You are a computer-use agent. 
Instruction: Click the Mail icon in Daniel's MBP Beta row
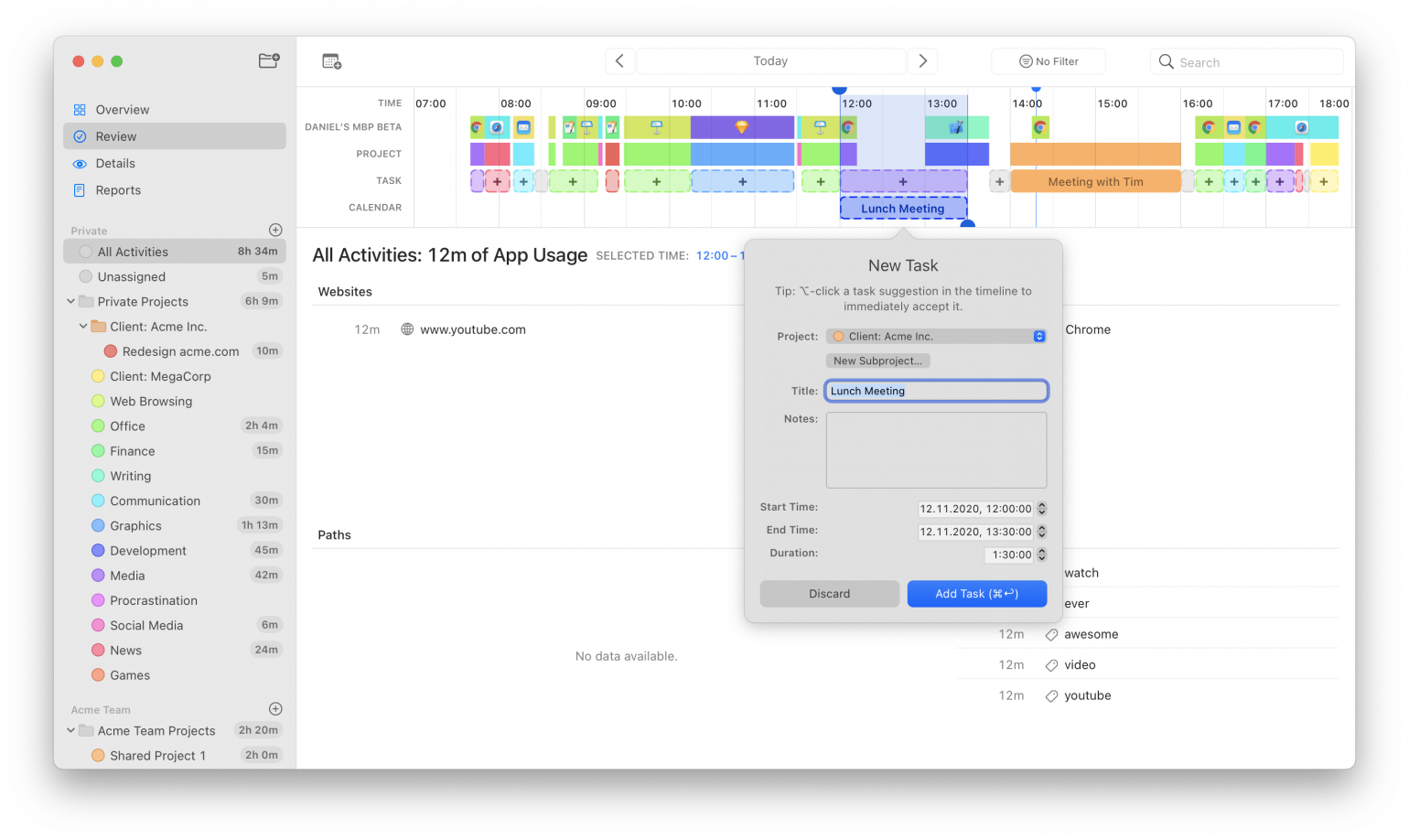point(523,128)
